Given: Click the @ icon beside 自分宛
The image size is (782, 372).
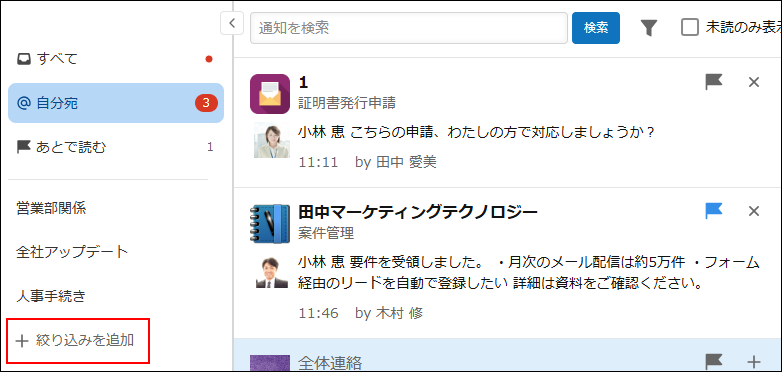Looking at the screenshot, I should click(x=23, y=103).
